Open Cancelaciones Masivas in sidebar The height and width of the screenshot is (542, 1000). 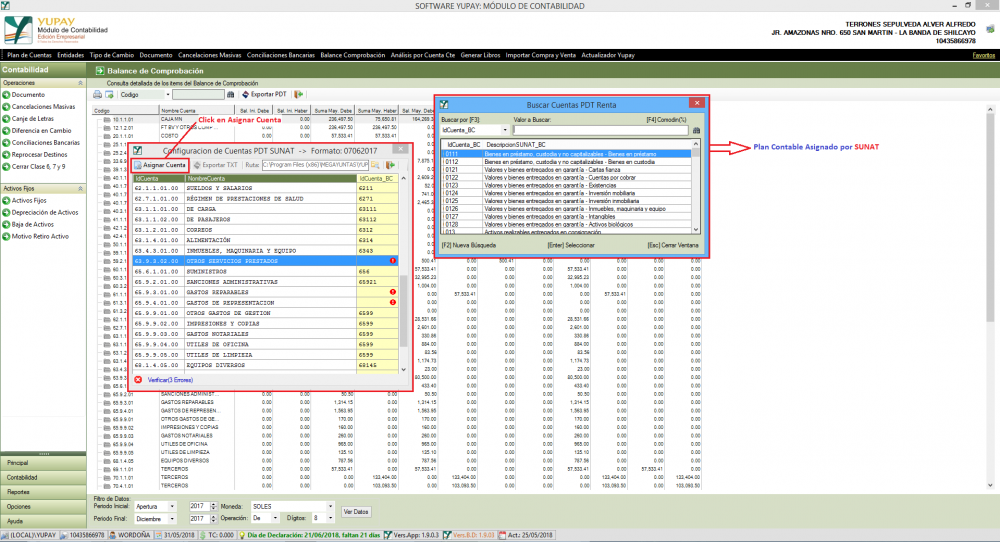[43, 106]
